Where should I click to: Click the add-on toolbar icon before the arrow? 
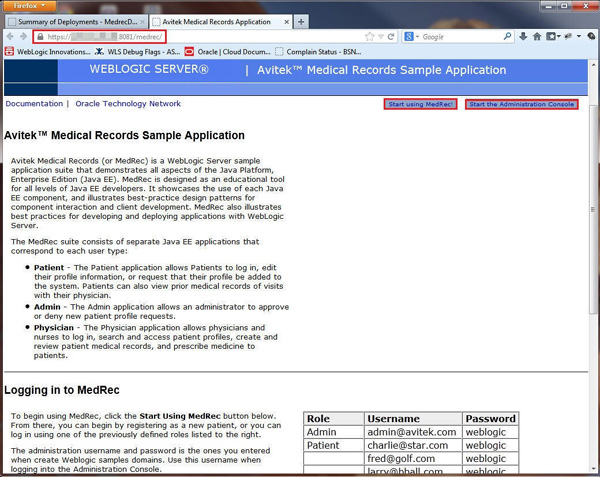coord(568,36)
